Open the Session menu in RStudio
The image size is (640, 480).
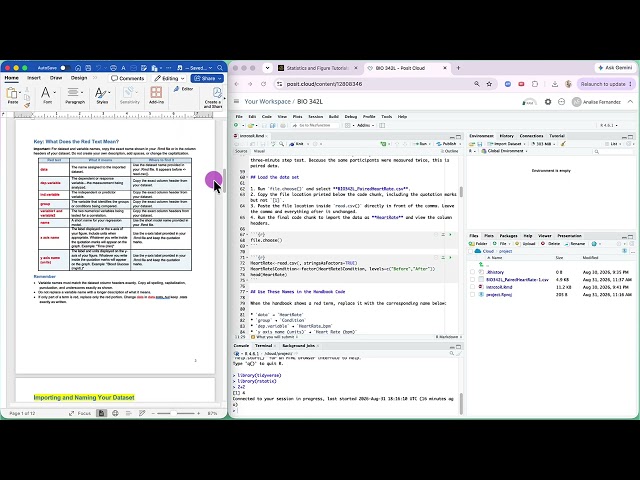point(316,116)
